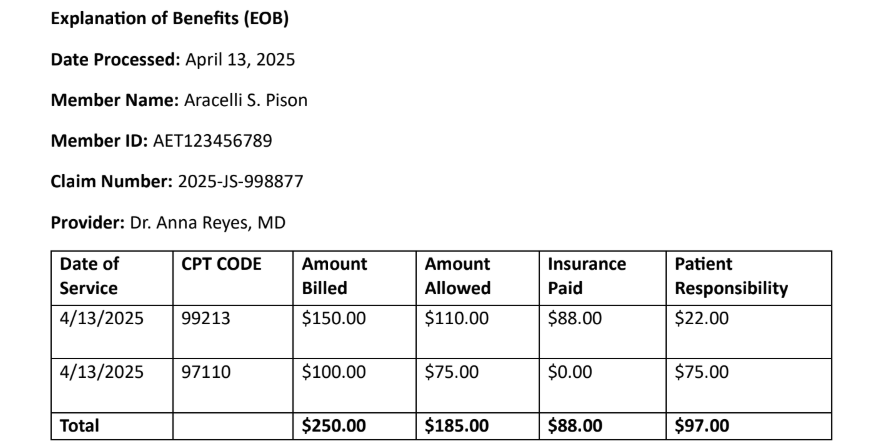Click the $250.00 total billed cell
The image size is (880, 445).
(355, 426)
